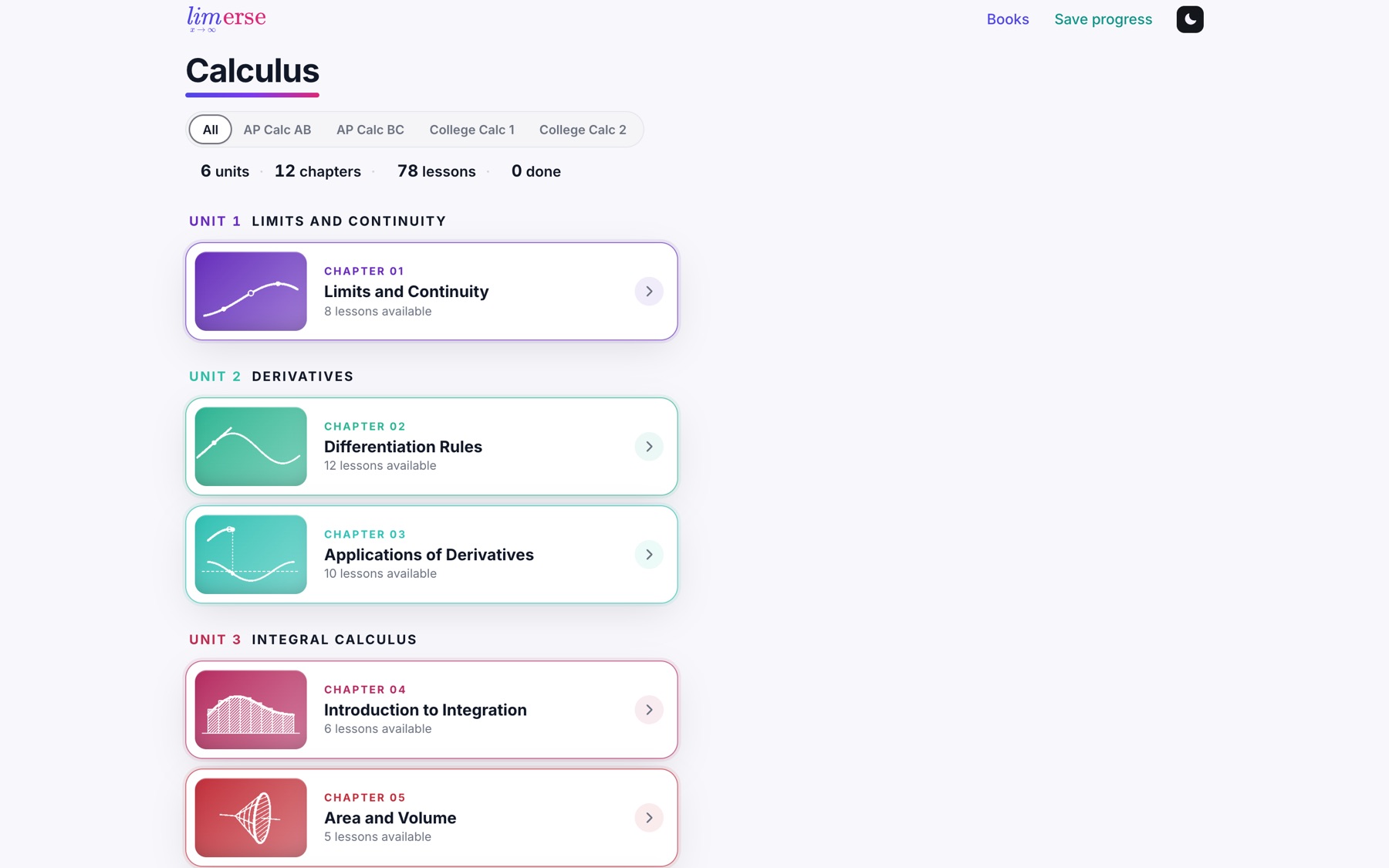The width and height of the screenshot is (1389, 868).
Task: Open the Books page
Action: pyautogui.click(x=1008, y=19)
